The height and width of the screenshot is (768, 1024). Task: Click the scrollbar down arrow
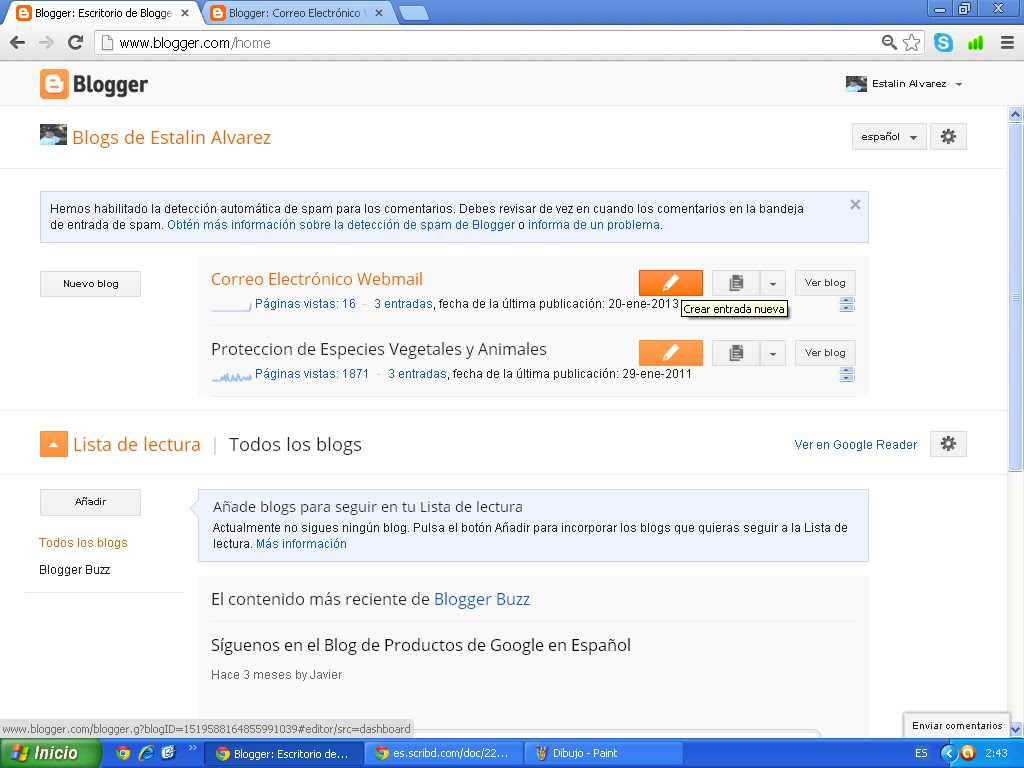[1016, 729]
